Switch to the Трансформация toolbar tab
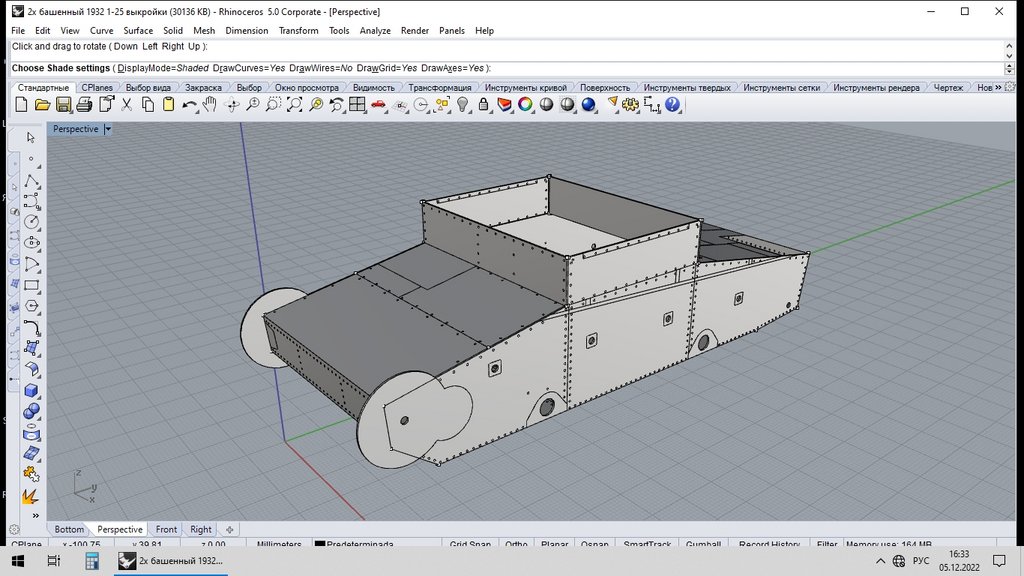The image size is (1024, 576). pyautogui.click(x=440, y=88)
